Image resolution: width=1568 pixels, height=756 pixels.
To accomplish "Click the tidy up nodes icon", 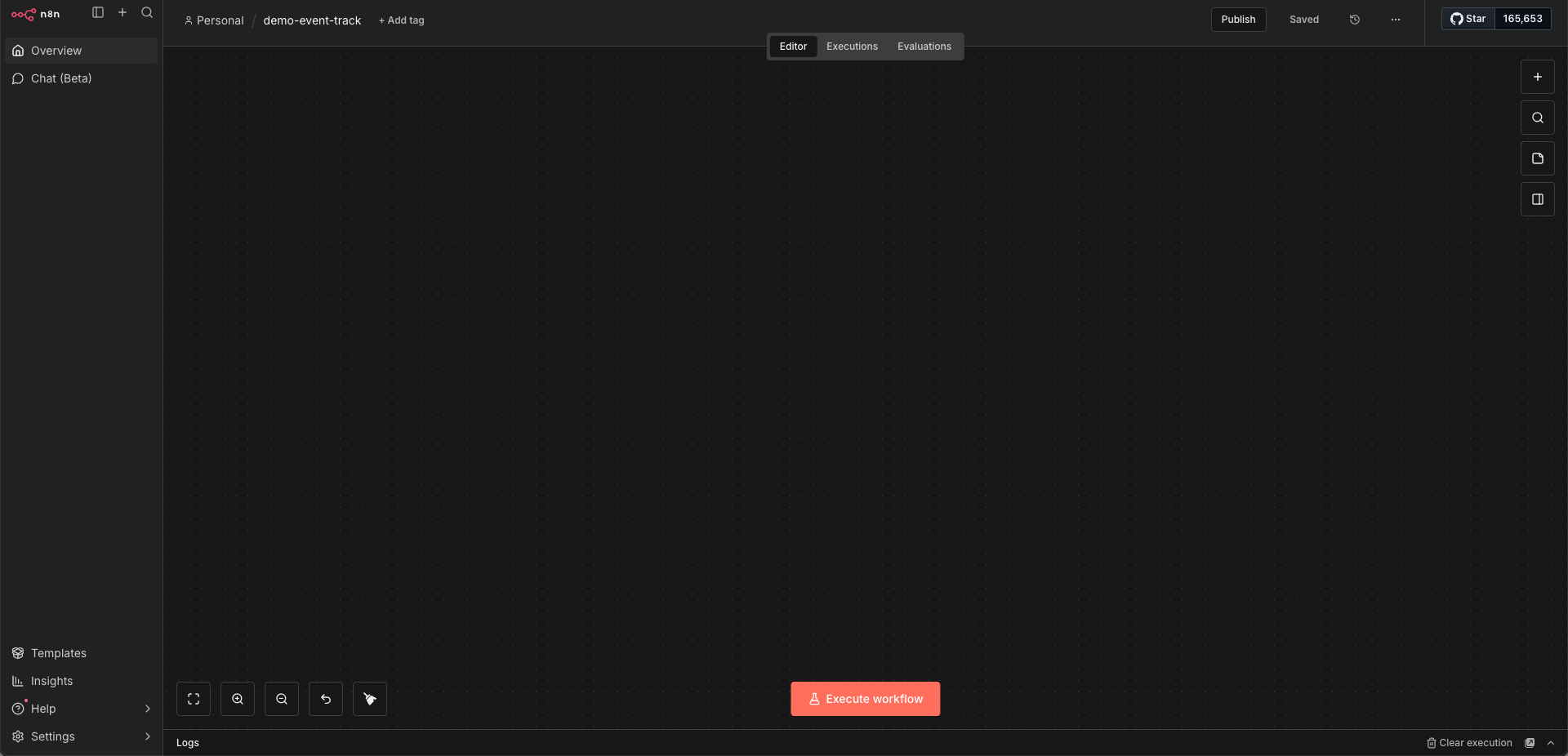I will click(x=370, y=699).
